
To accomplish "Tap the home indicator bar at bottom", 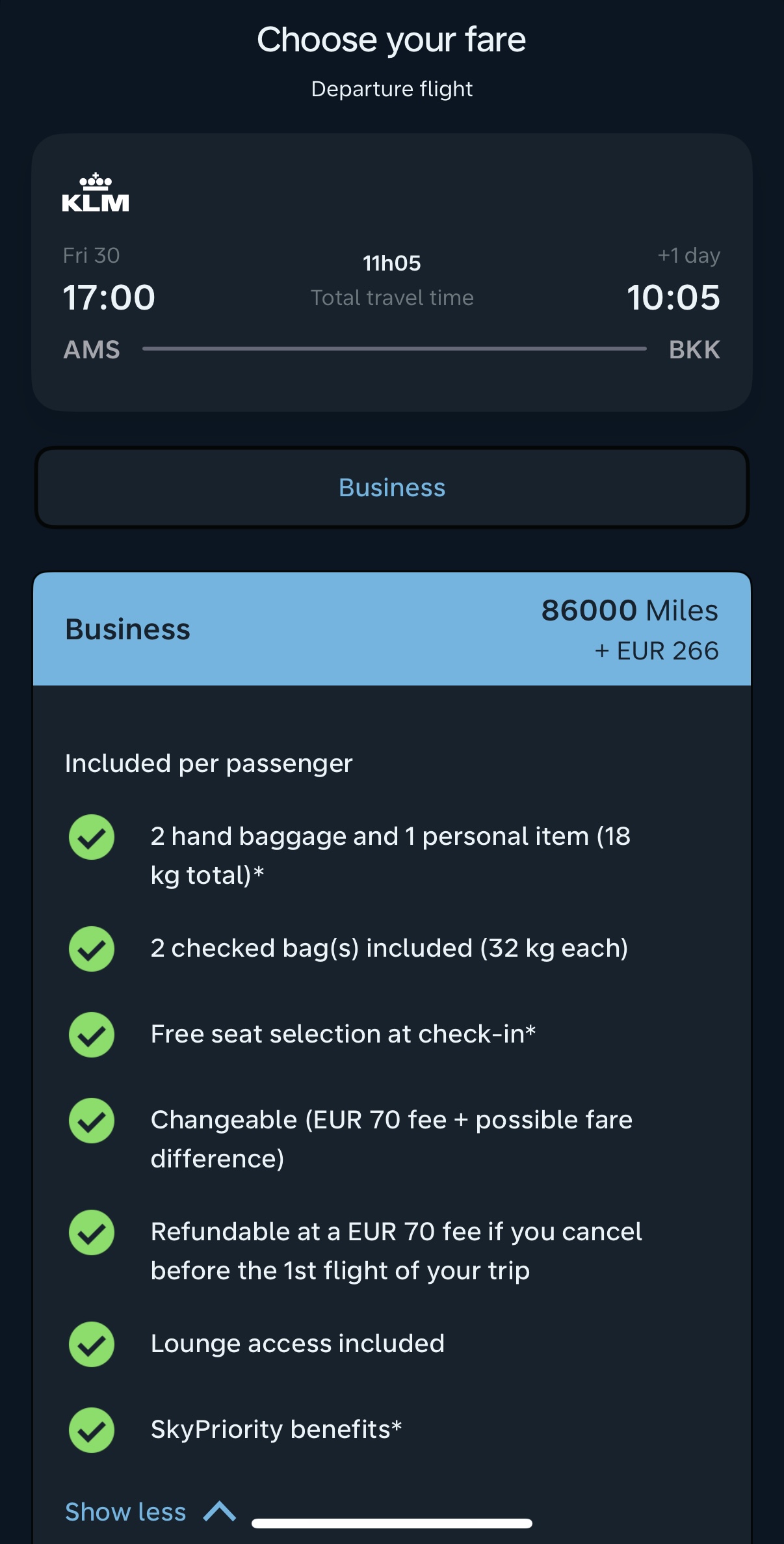I will [392, 1523].
